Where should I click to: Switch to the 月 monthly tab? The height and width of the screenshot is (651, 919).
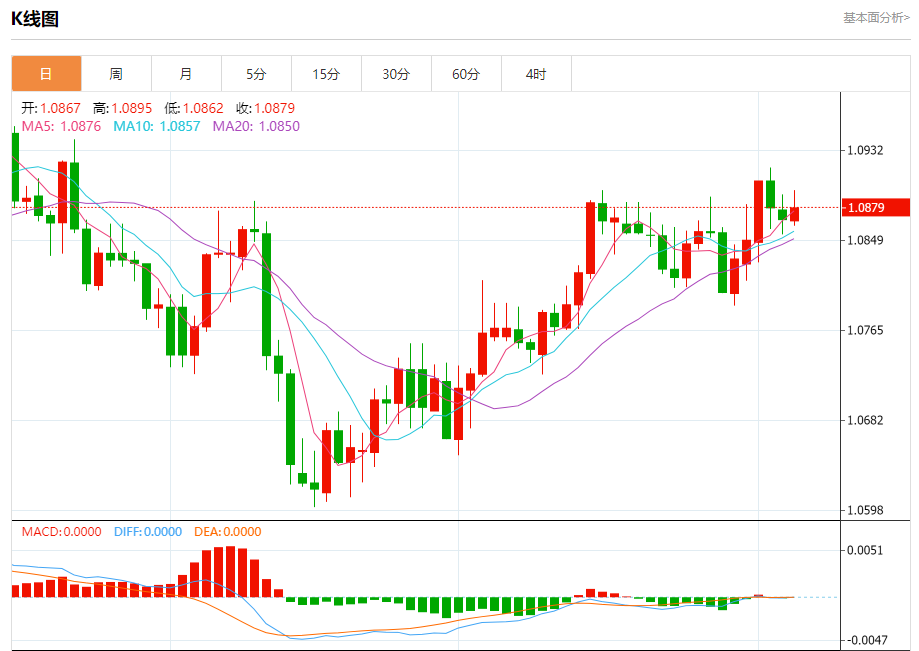pos(186,74)
